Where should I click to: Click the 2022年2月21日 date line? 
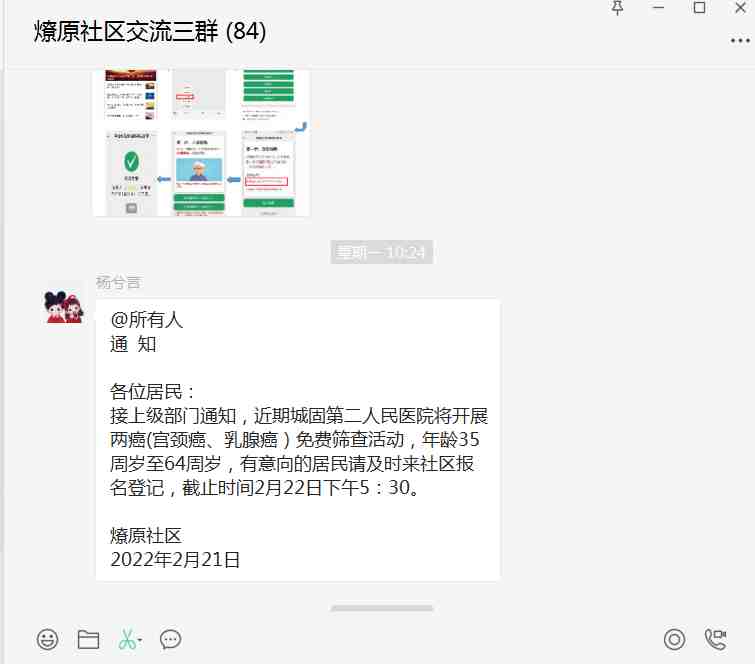176,560
